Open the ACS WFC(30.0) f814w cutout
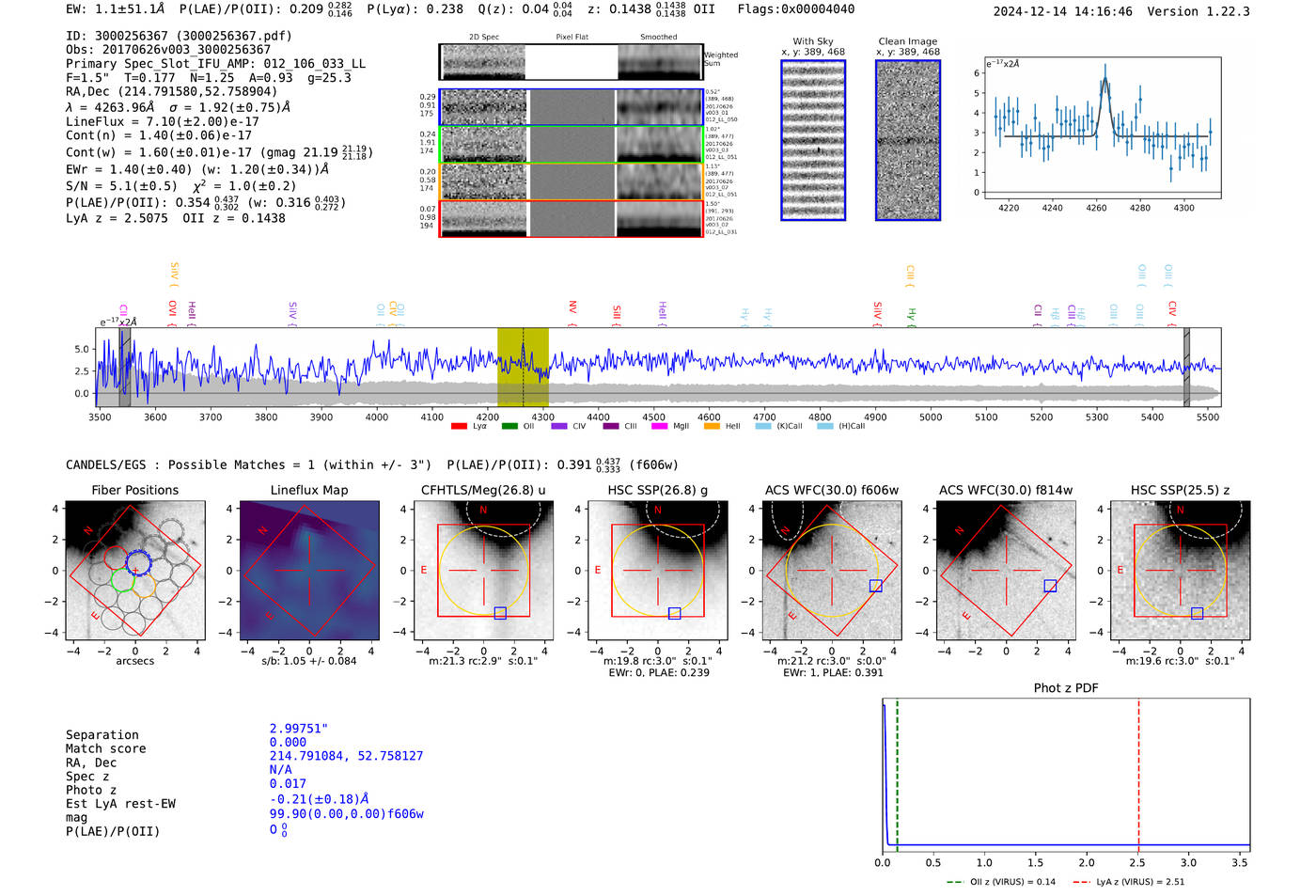This screenshot has height=896, width=1316. tap(1006, 571)
